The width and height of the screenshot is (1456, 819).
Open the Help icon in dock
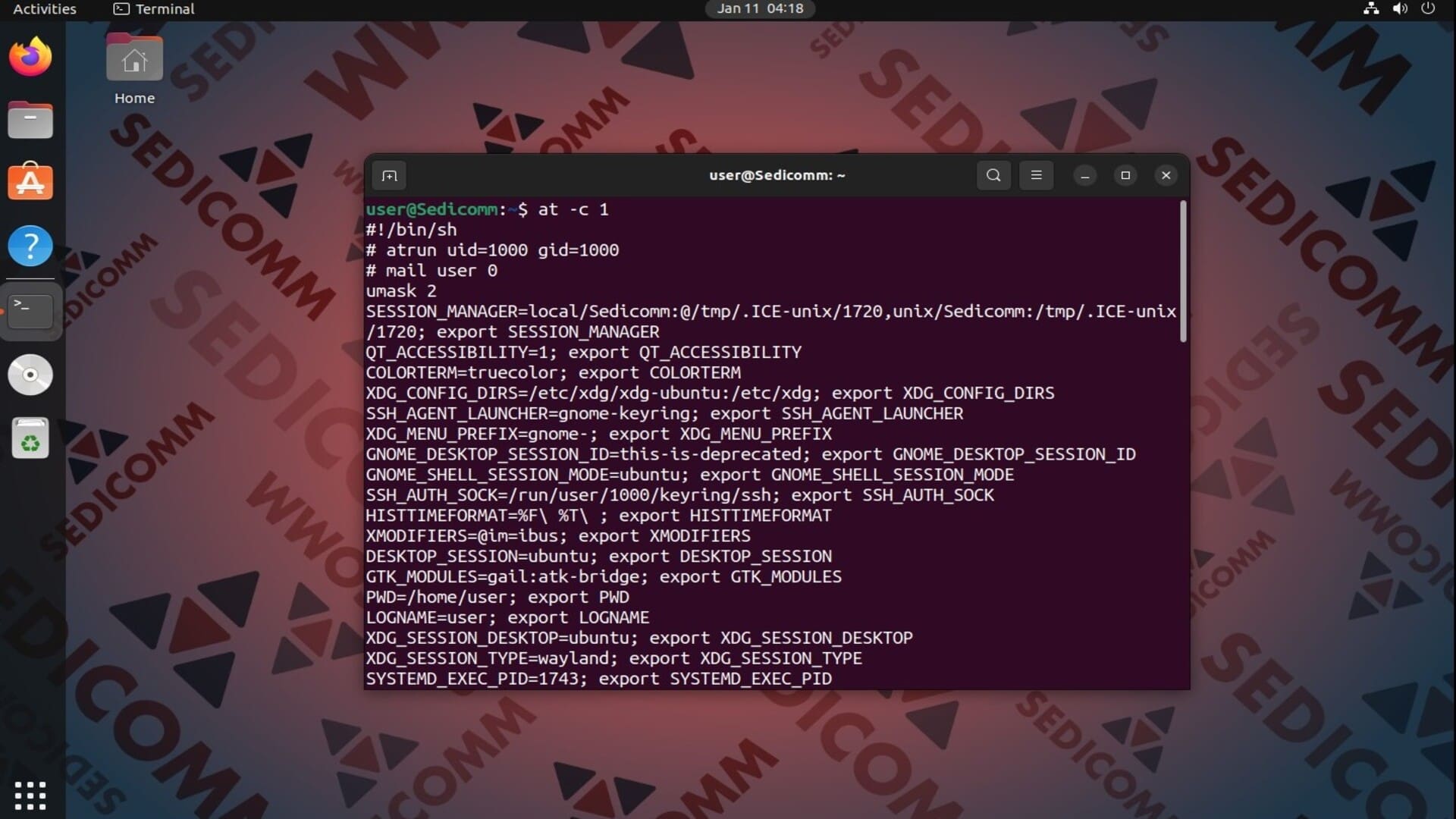point(30,246)
